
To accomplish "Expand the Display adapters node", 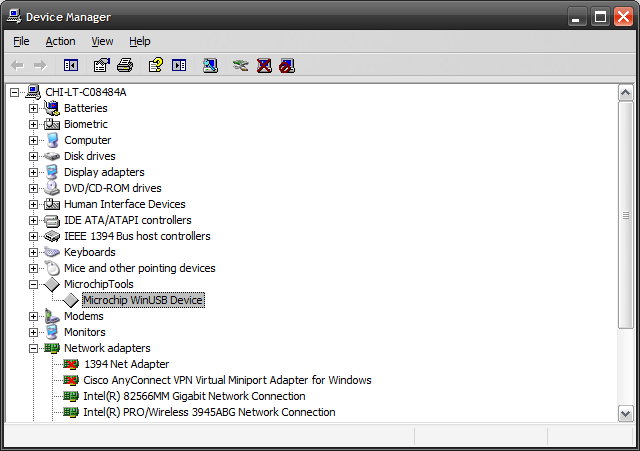I will [33, 172].
